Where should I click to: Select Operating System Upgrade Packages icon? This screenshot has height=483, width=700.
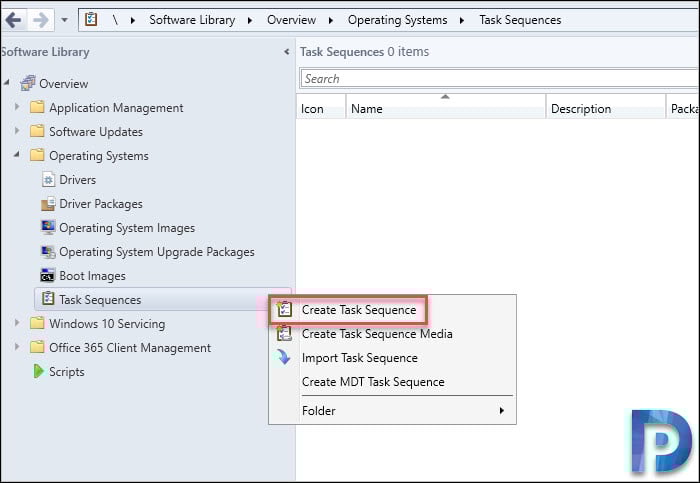tap(48, 252)
